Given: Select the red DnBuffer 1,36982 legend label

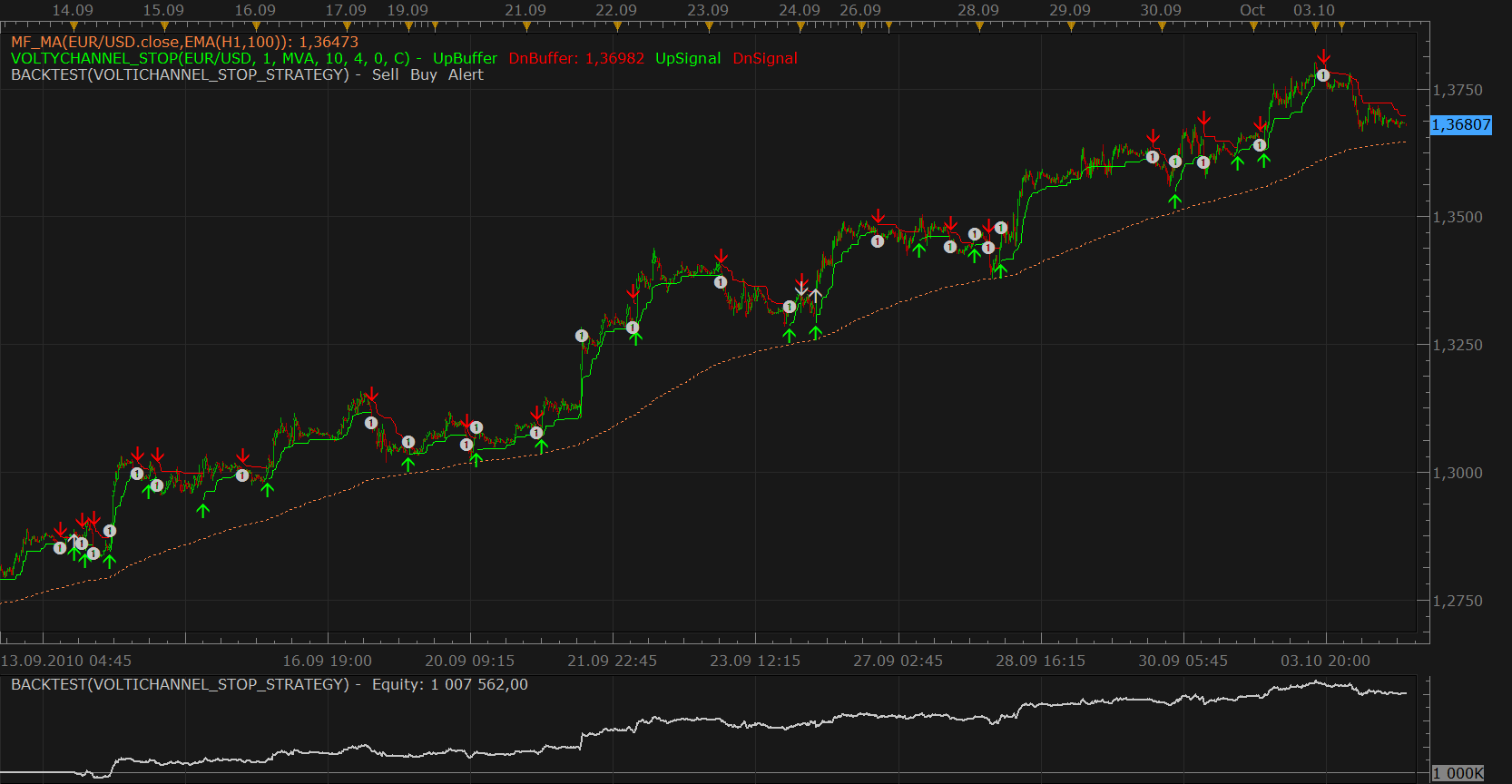Looking at the screenshot, I should (576, 58).
